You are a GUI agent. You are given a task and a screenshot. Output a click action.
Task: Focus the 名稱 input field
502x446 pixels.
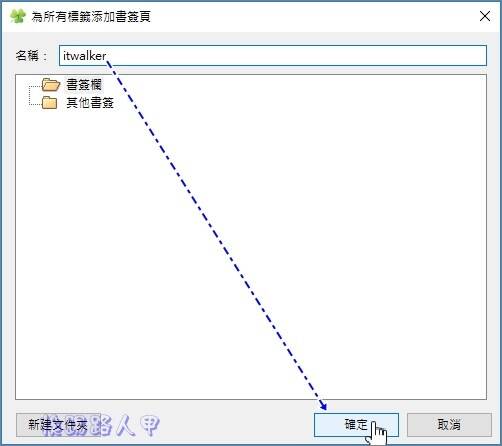[x=273, y=55]
